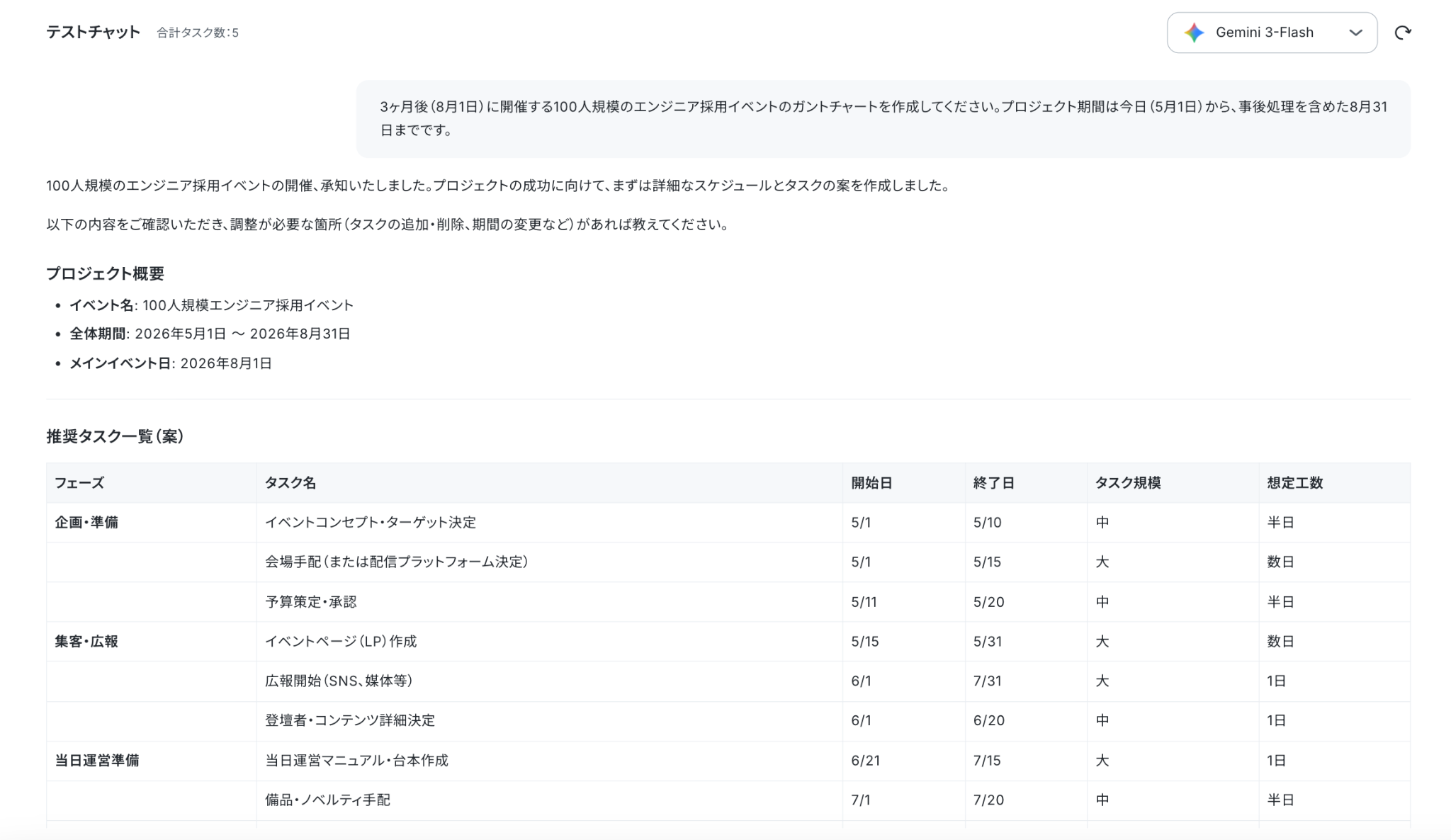
Task: Click task scale "大" in the 広報開始 row
Action: coord(1102,681)
